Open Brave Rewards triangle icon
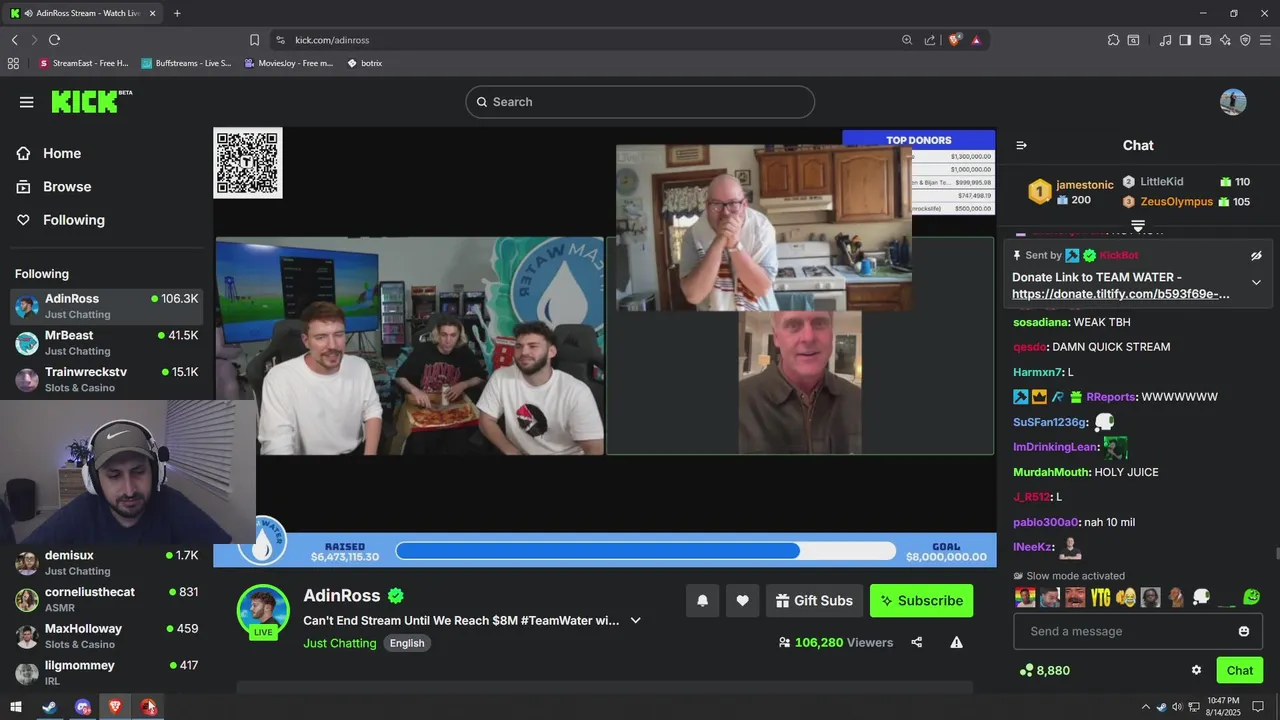Viewport: 1280px width, 720px height. (976, 40)
